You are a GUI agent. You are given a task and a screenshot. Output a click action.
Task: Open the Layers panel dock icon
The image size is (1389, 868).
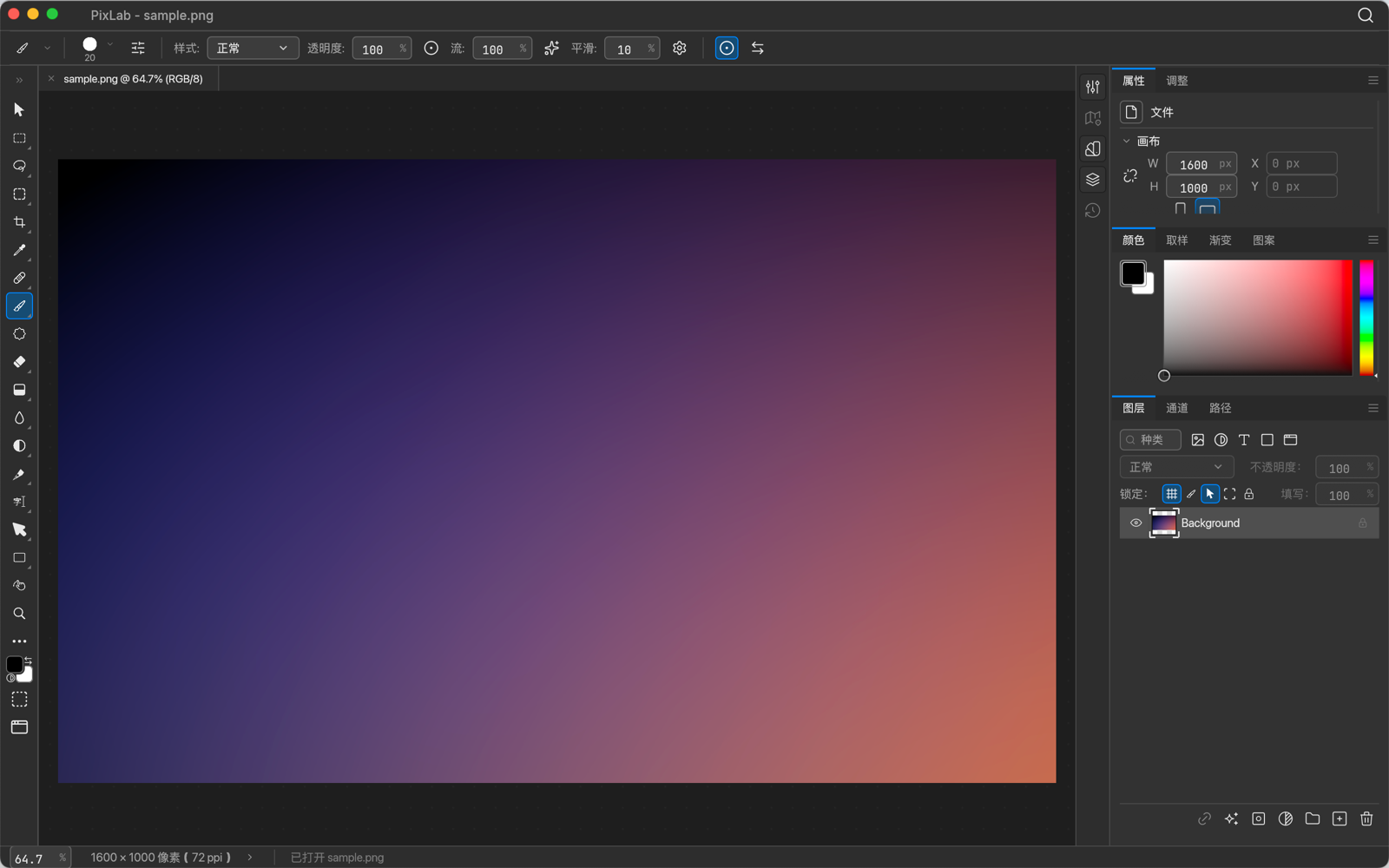1093,180
